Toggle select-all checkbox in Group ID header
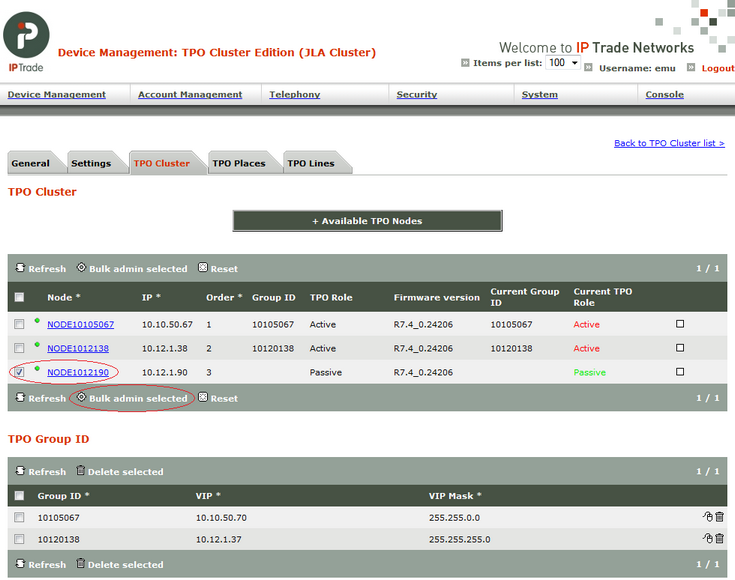This screenshot has height=580, width=735. coord(19,495)
